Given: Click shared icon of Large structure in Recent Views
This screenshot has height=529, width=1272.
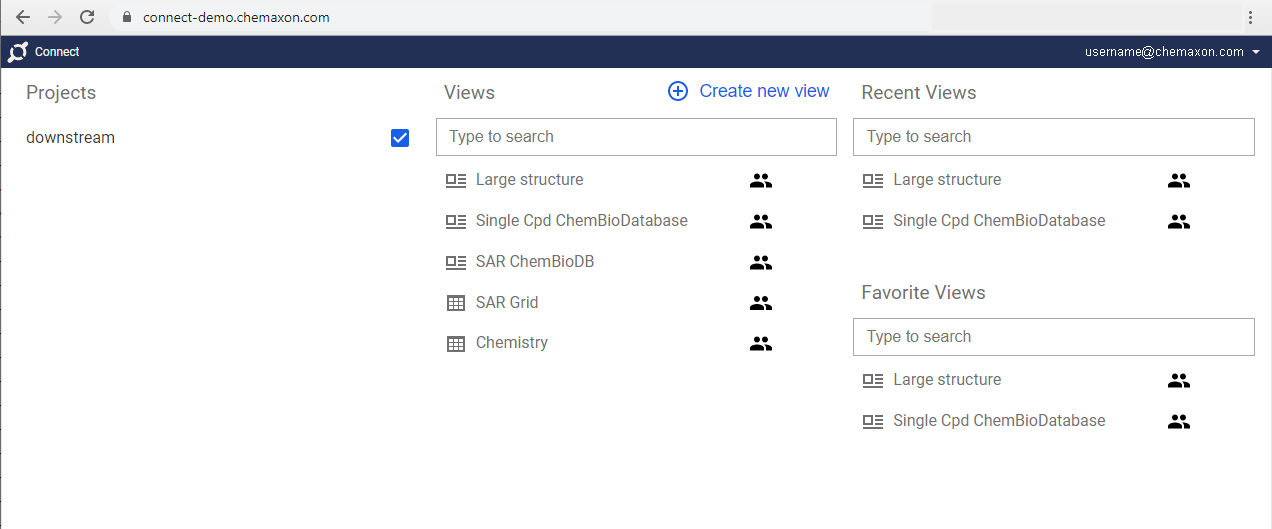Looking at the screenshot, I should click(x=1179, y=180).
